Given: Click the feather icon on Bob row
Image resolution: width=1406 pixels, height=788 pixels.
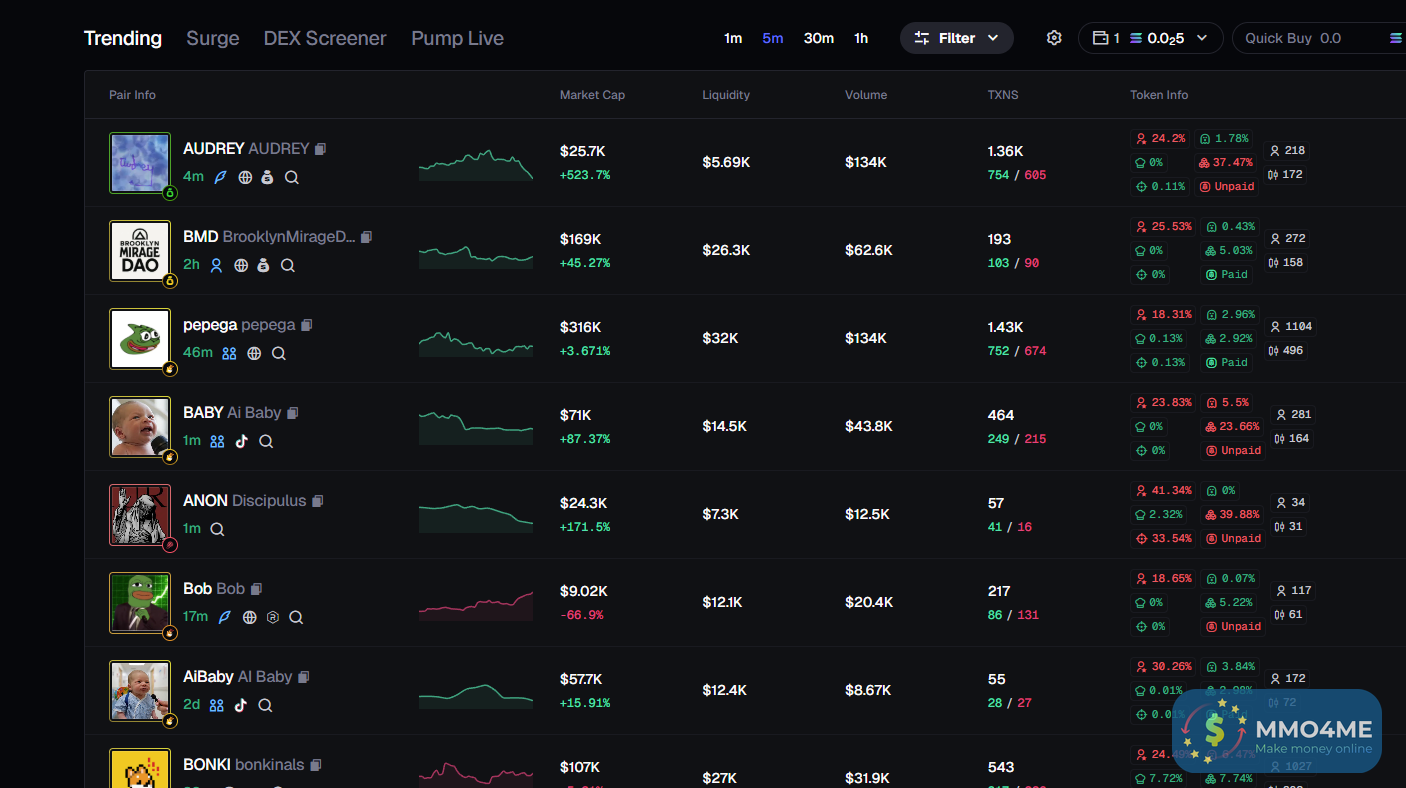Looking at the screenshot, I should click(225, 617).
